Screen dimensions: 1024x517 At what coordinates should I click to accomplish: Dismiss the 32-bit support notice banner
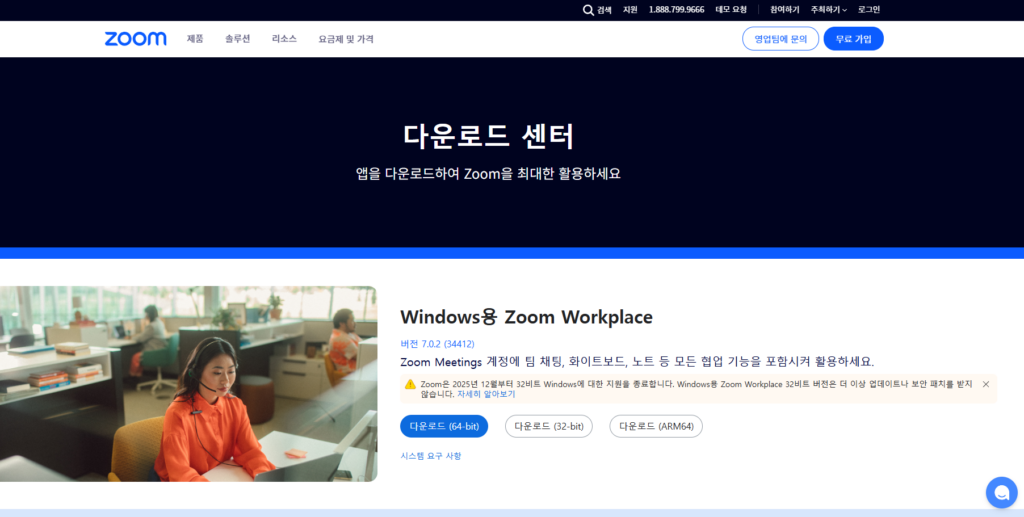[x=985, y=384]
